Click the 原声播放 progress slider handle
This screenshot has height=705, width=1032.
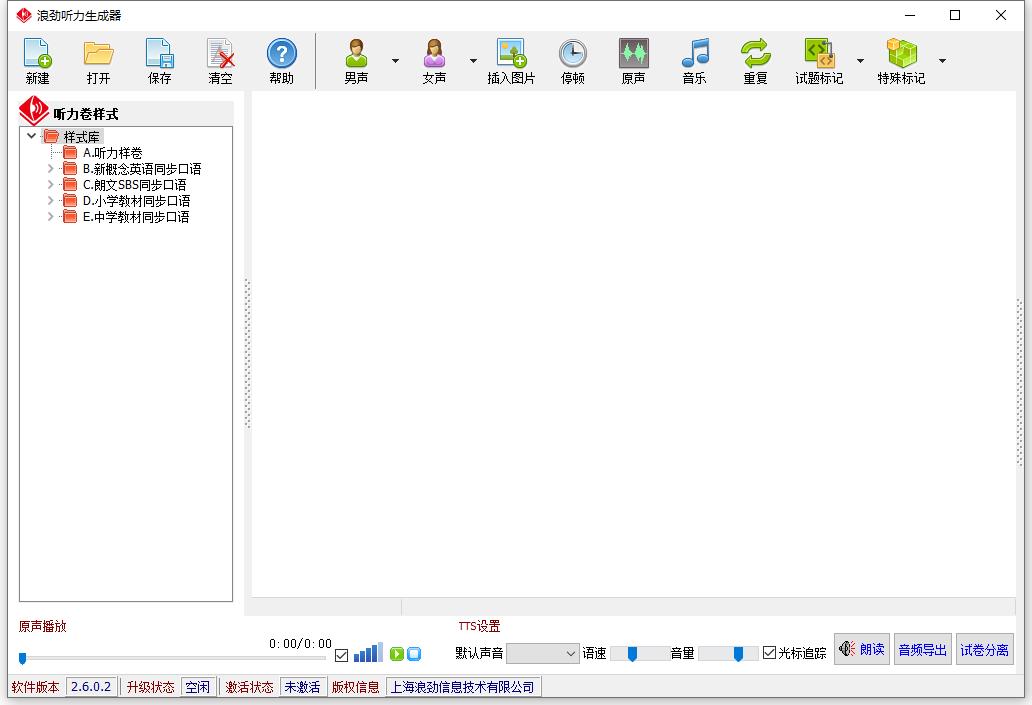click(x=22, y=658)
